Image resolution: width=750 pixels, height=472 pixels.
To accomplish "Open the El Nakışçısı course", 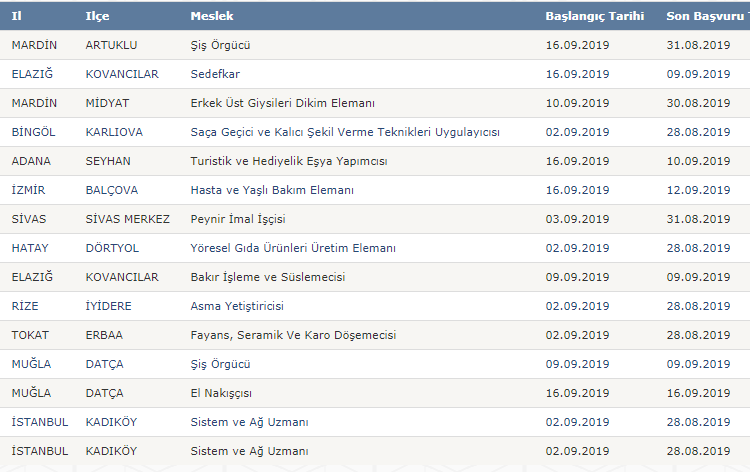I will click(x=221, y=393).
